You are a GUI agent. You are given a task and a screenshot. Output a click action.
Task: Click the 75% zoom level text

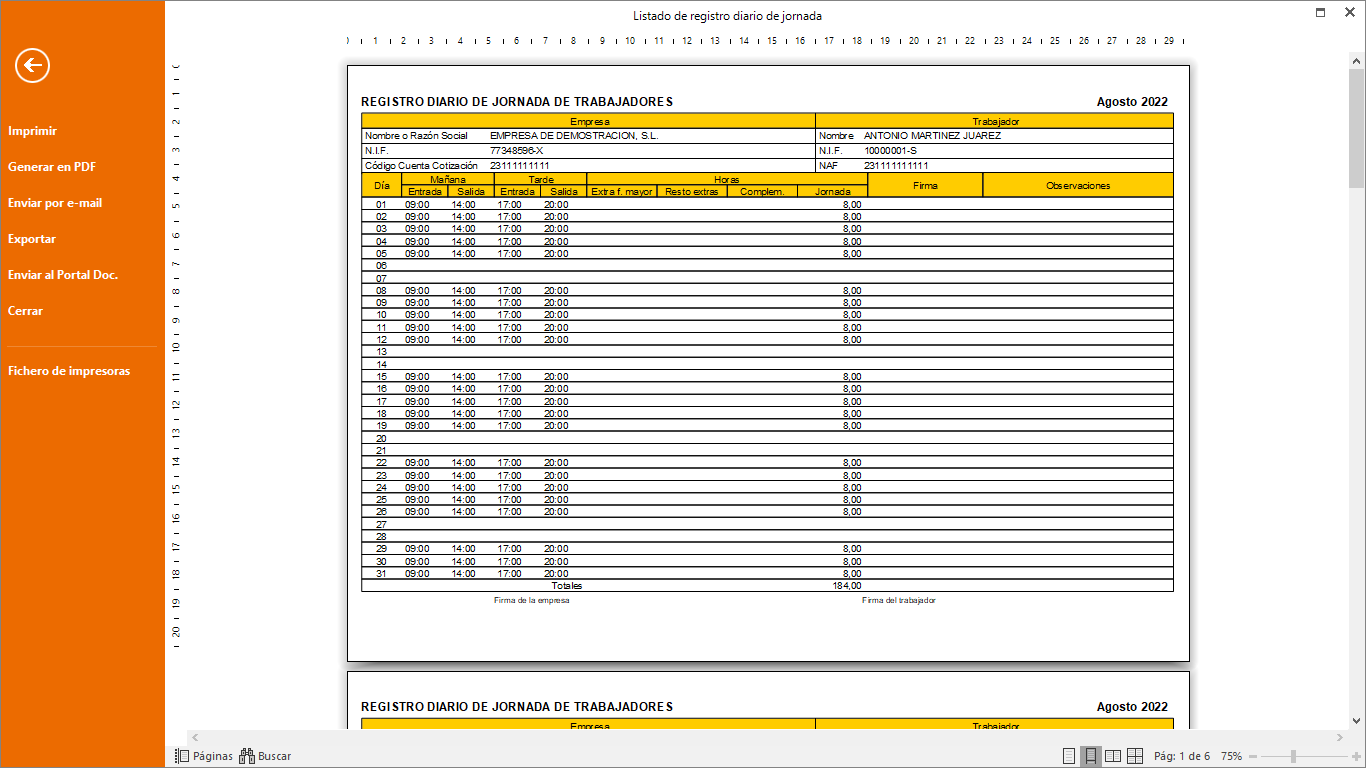coord(1231,757)
